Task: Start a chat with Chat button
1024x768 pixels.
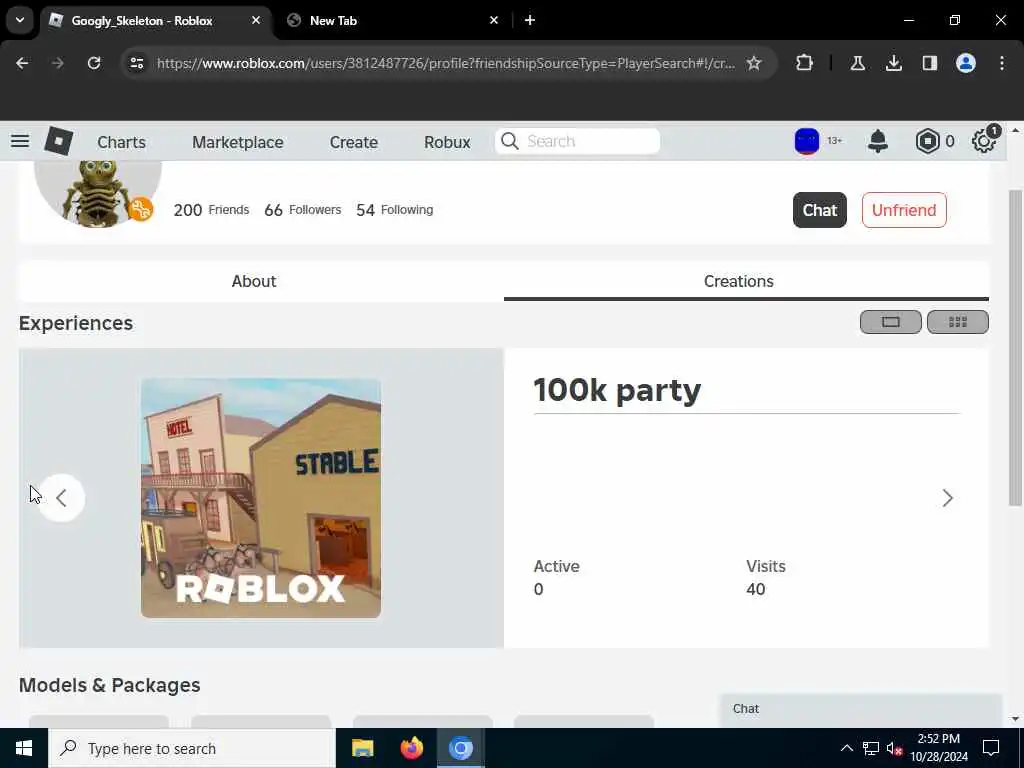Action: point(820,210)
